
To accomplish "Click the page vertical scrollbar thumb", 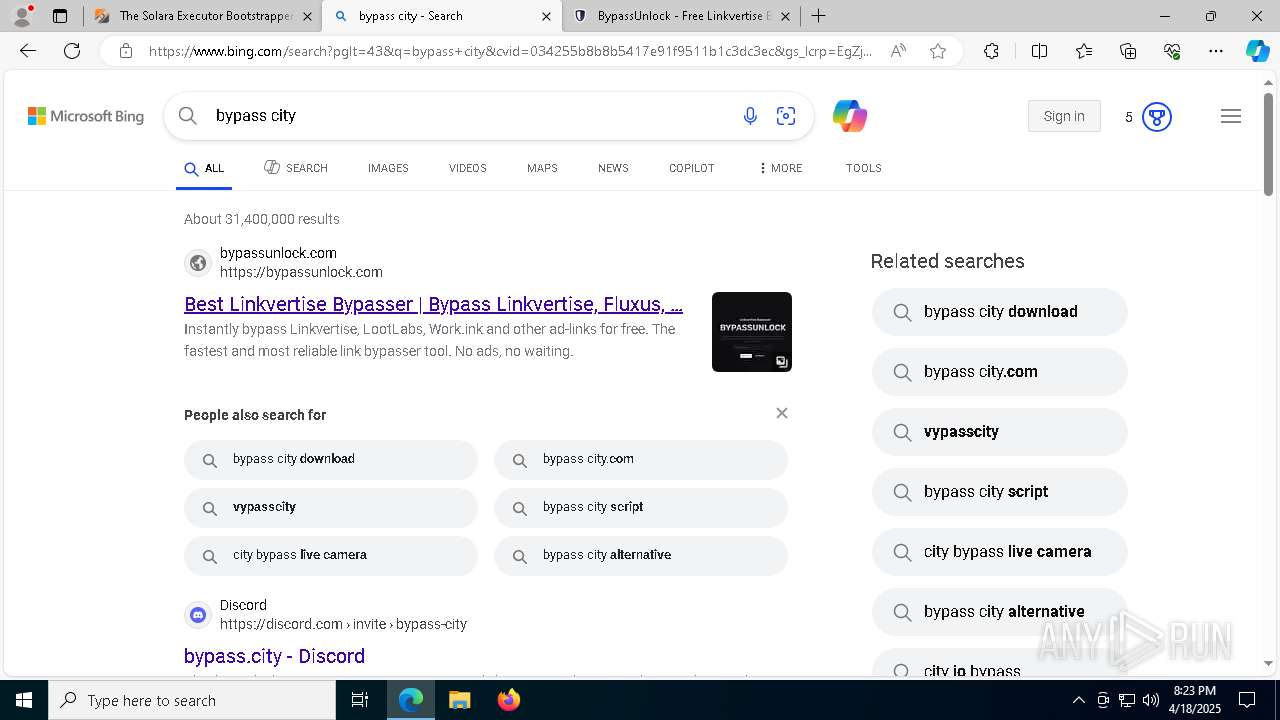I will point(1269,144).
